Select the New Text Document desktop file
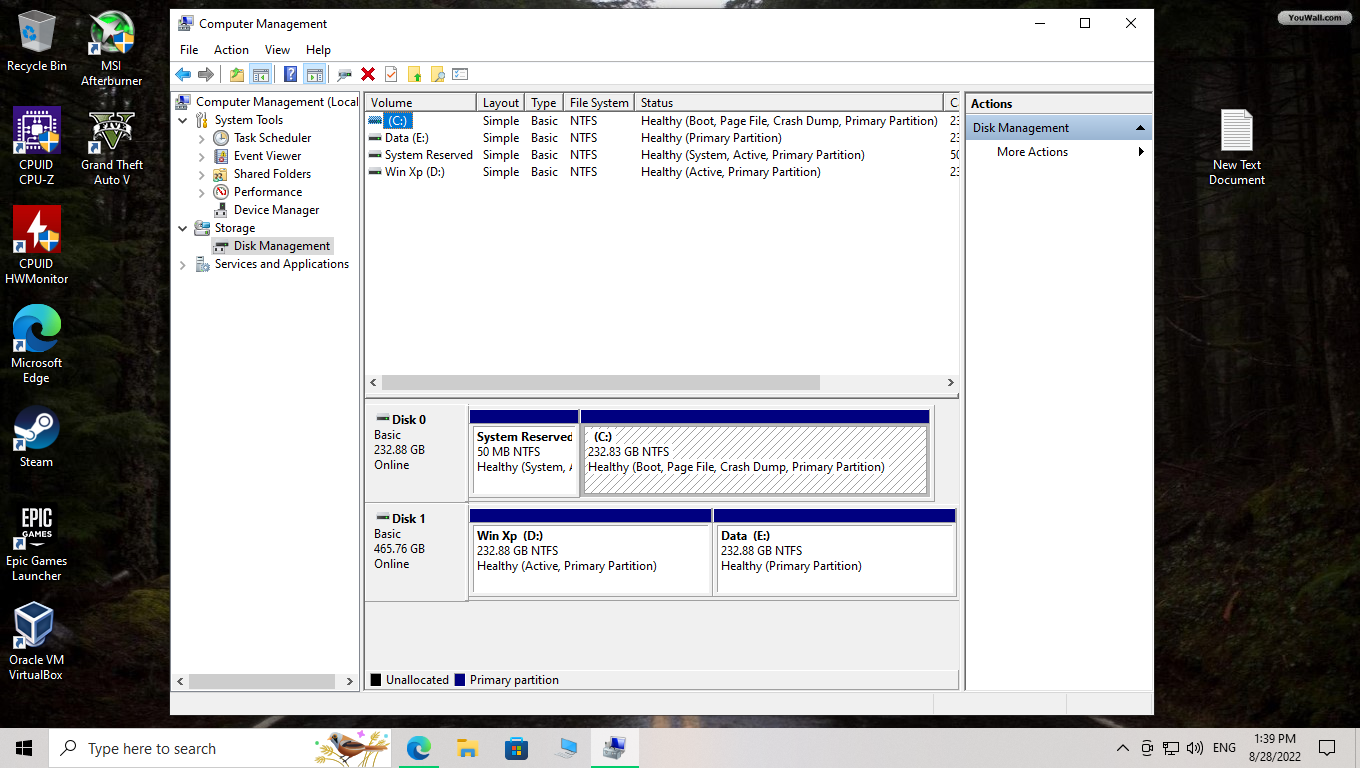This screenshot has width=1360, height=768. click(x=1237, y=147)
